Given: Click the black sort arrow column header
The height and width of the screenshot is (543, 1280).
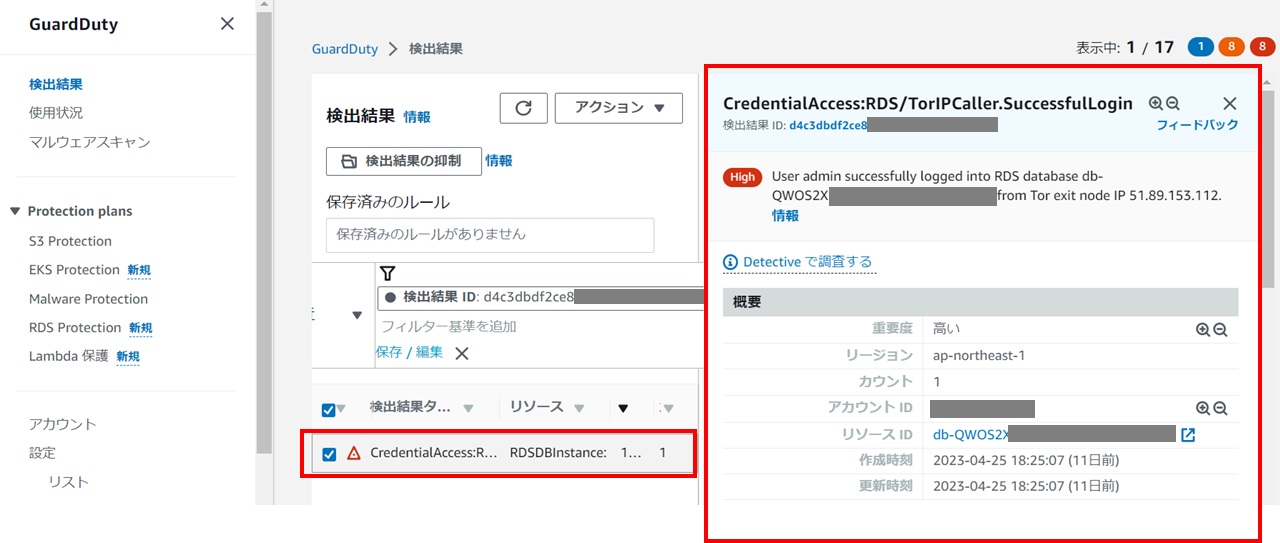Looking at the screenshot, I should point(623,408).
